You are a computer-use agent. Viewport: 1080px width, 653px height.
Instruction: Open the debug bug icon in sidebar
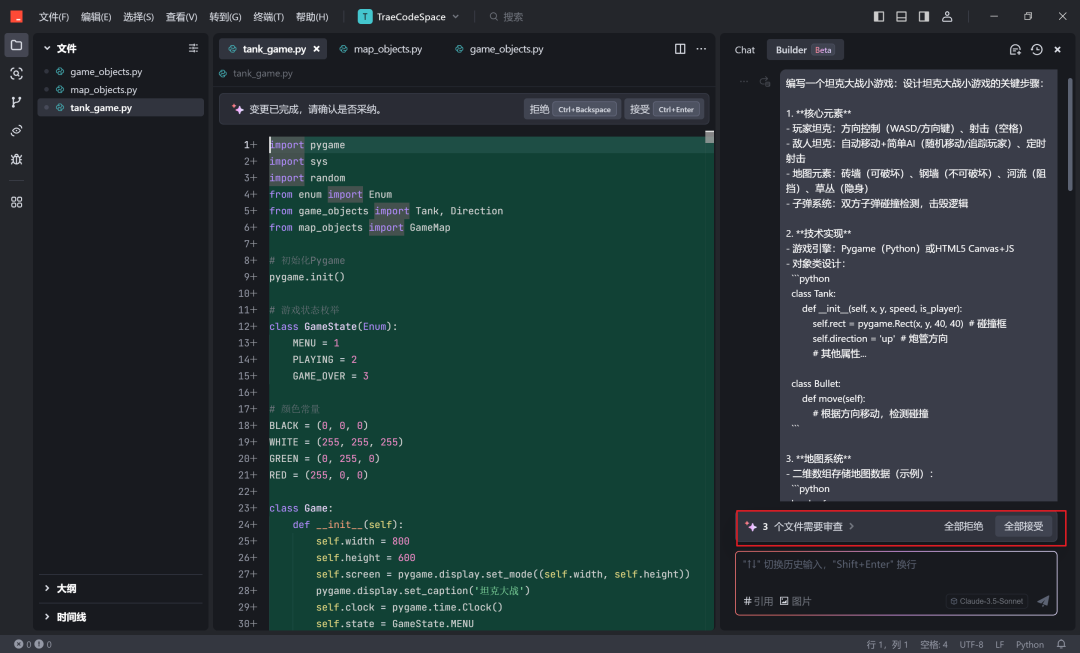pos(17,159)
